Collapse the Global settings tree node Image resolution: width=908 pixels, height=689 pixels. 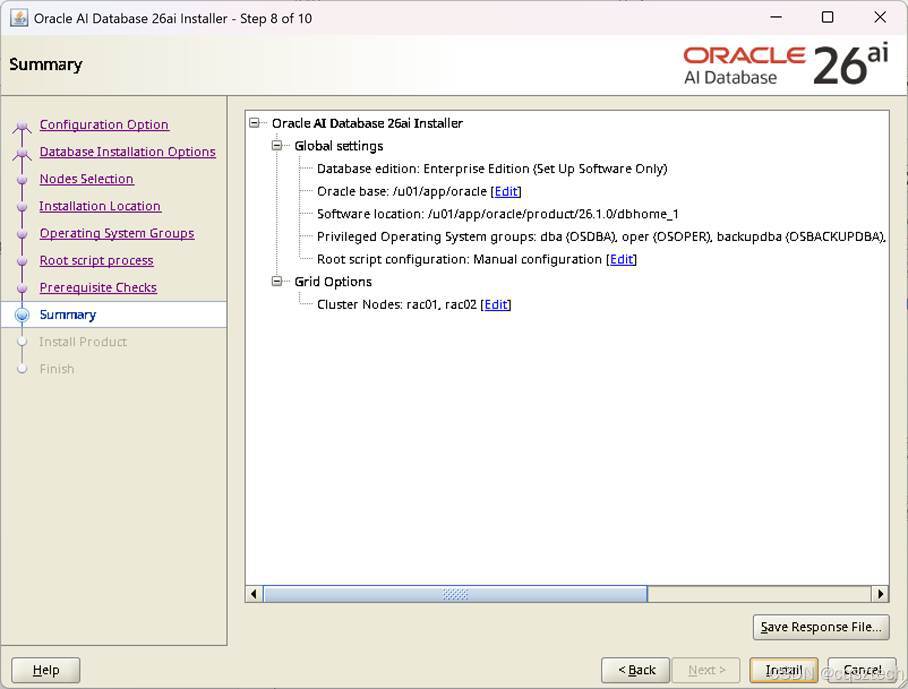pos(277,145)
